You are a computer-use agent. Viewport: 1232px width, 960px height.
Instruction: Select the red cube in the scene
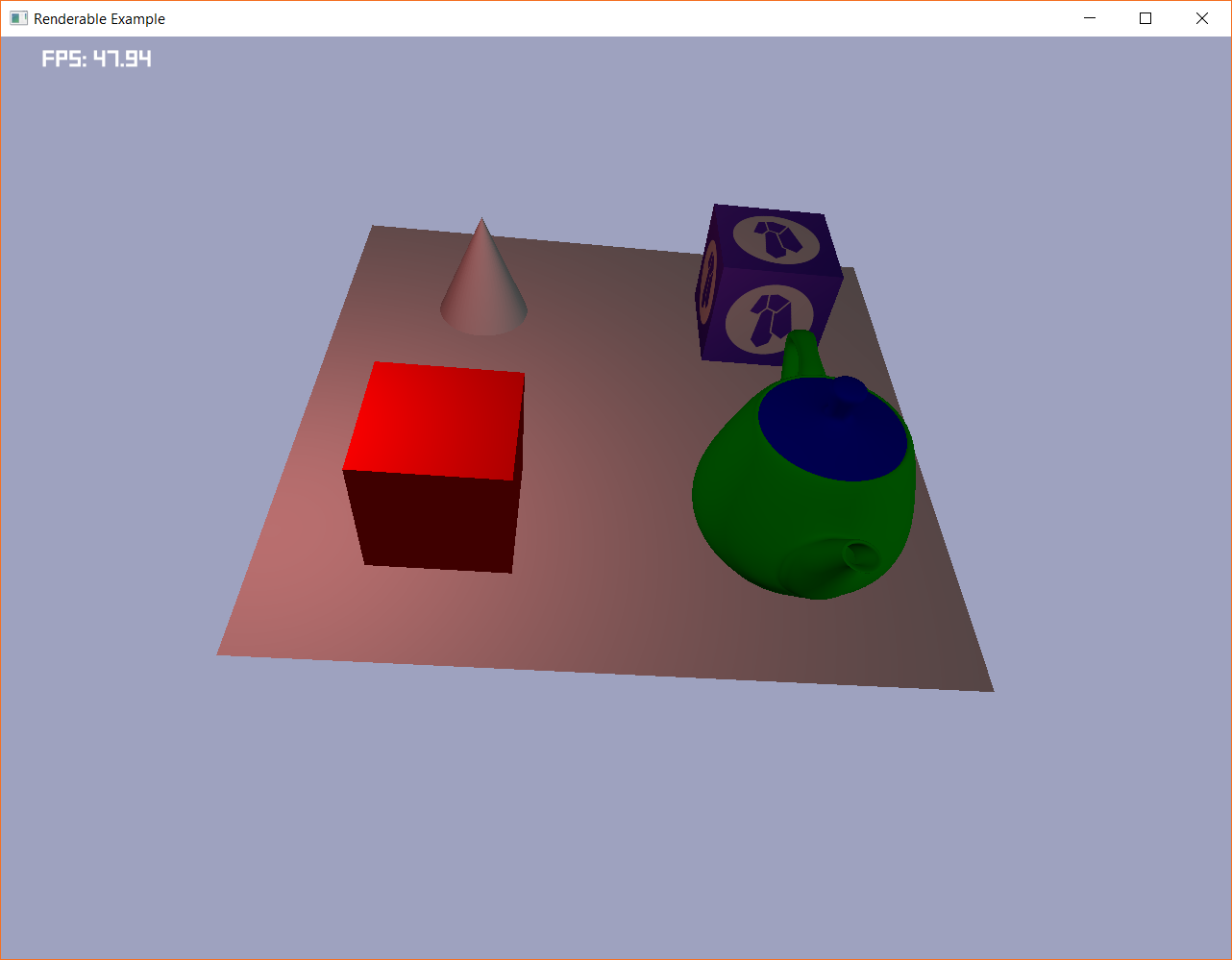pos(434,467)
